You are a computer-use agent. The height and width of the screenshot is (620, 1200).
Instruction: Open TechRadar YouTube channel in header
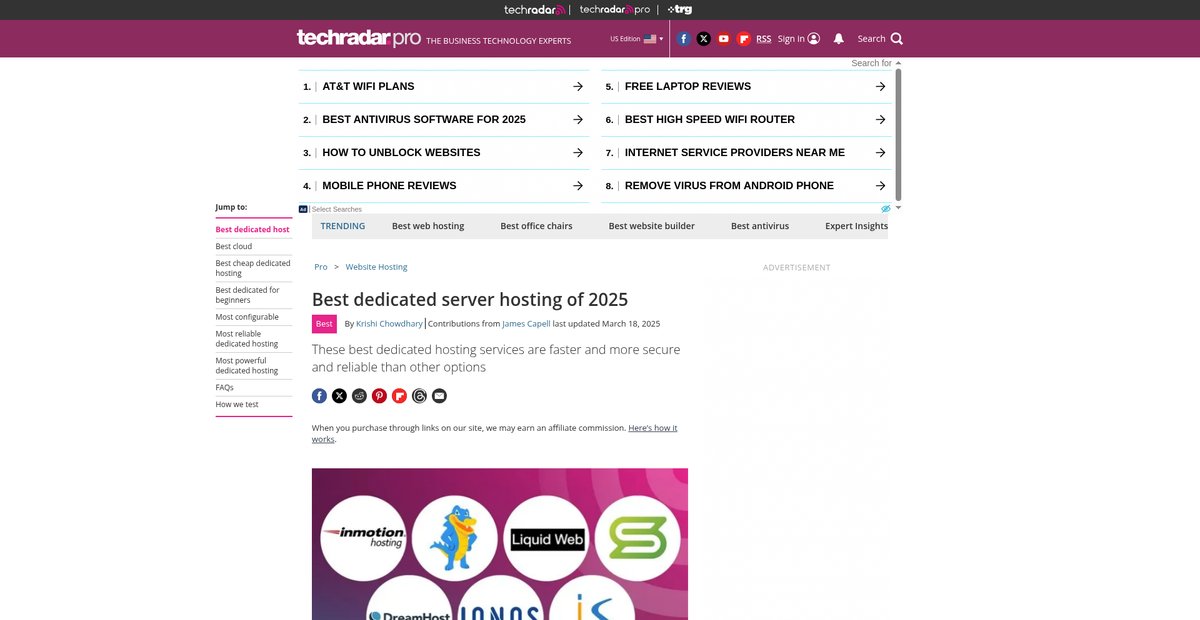[x=724, y=39]
